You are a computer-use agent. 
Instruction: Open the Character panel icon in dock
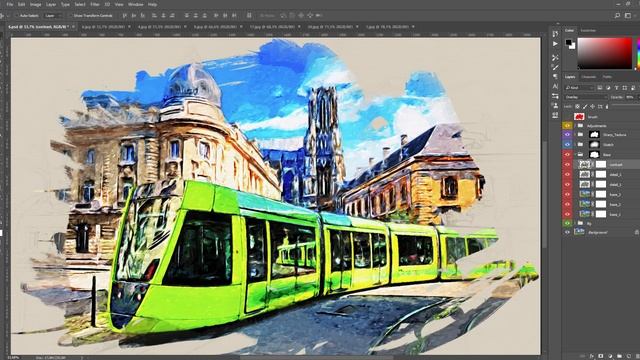(555, 86)
